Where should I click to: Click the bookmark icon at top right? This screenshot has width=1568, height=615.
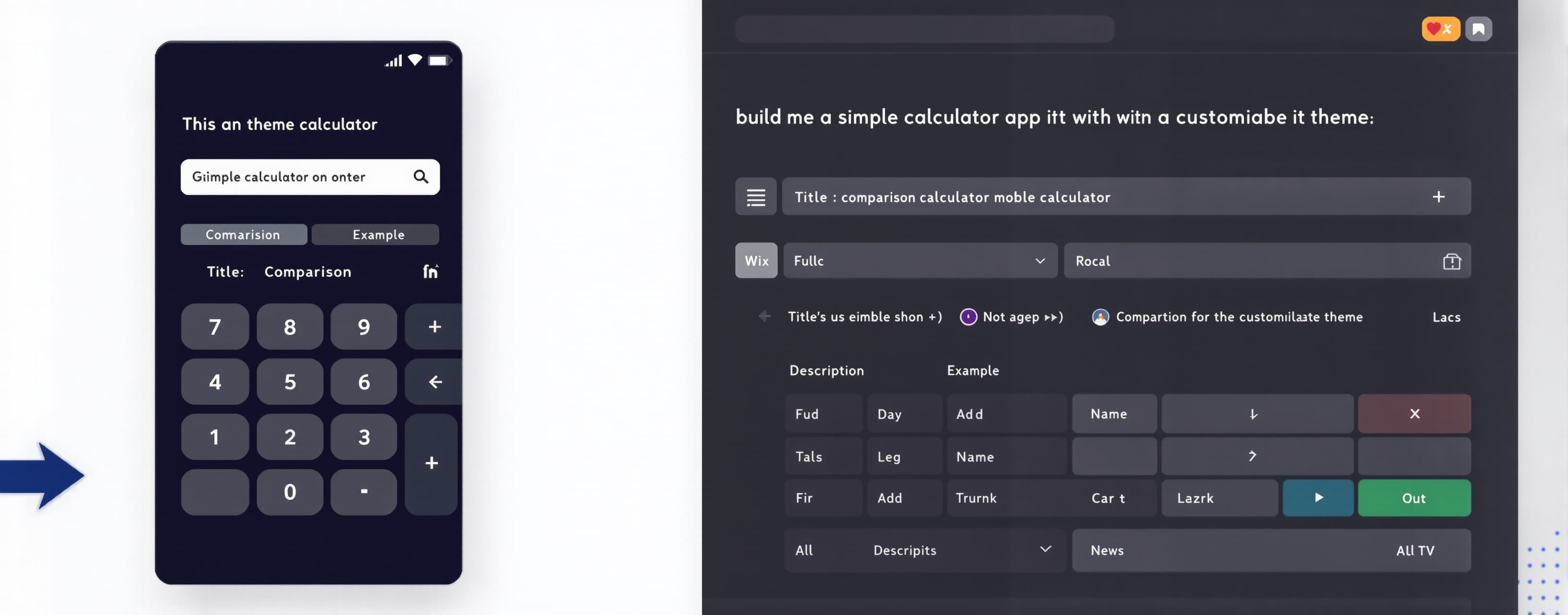1478,29
